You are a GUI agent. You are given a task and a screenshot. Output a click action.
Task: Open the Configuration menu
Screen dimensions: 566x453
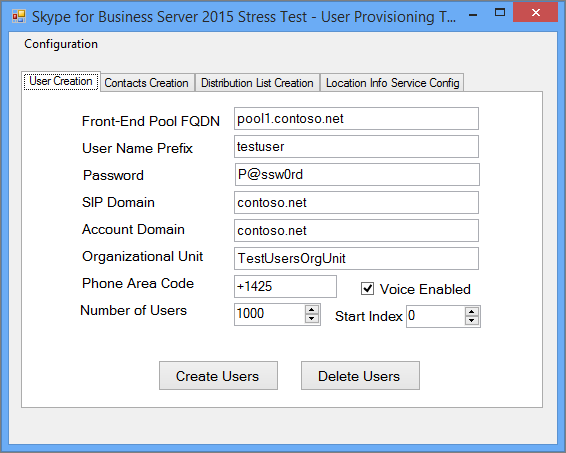pos(61,44)
